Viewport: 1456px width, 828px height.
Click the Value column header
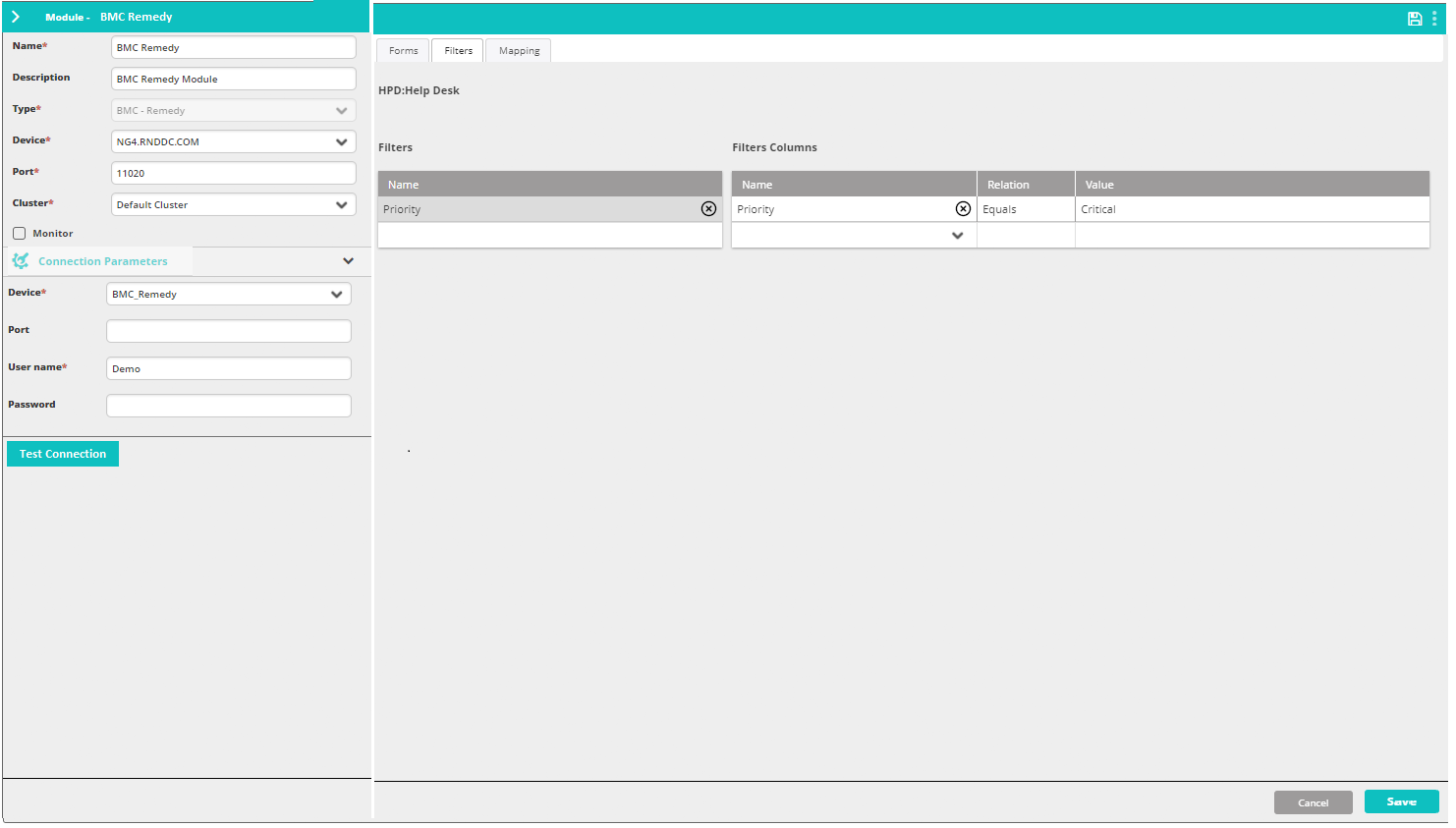point(1253,185)
